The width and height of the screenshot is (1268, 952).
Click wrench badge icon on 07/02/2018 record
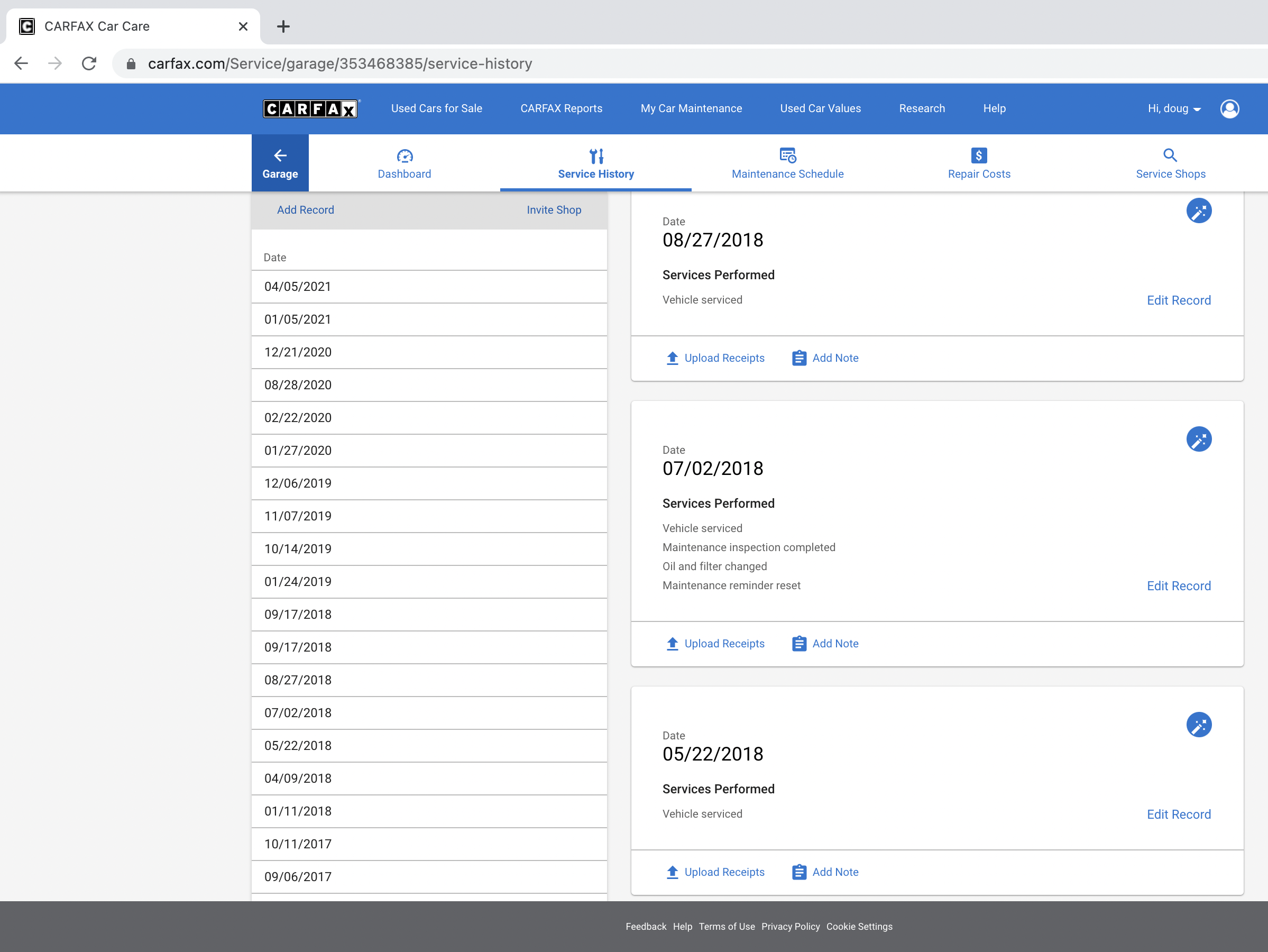(x=1199, y=439)
